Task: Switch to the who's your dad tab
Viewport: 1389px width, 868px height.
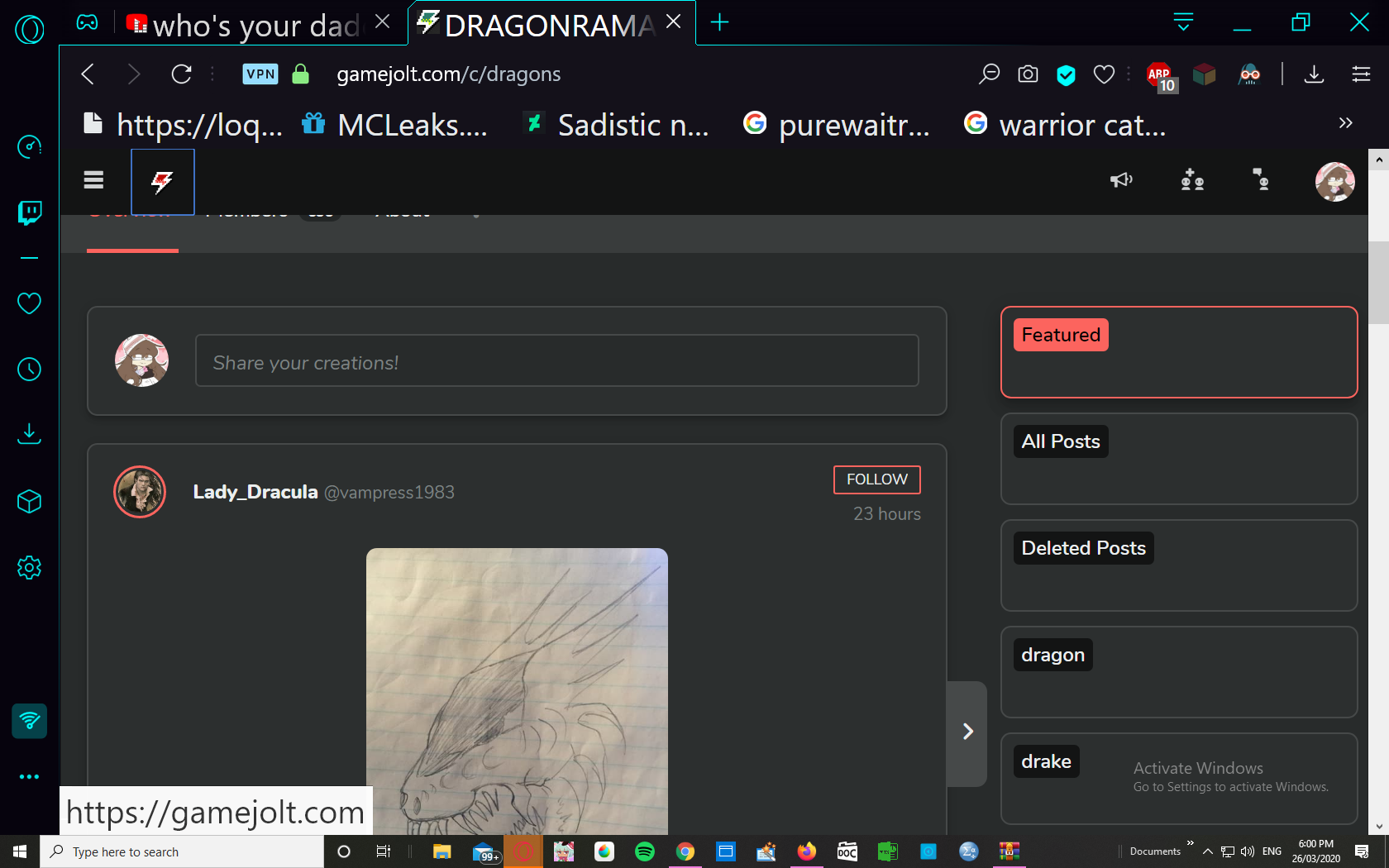Action: point(255,25)
